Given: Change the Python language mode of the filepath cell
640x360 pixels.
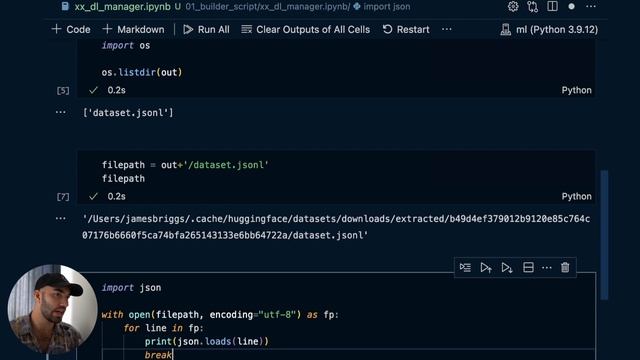Looking at the screenshot, I should click(x=576, y=196).
